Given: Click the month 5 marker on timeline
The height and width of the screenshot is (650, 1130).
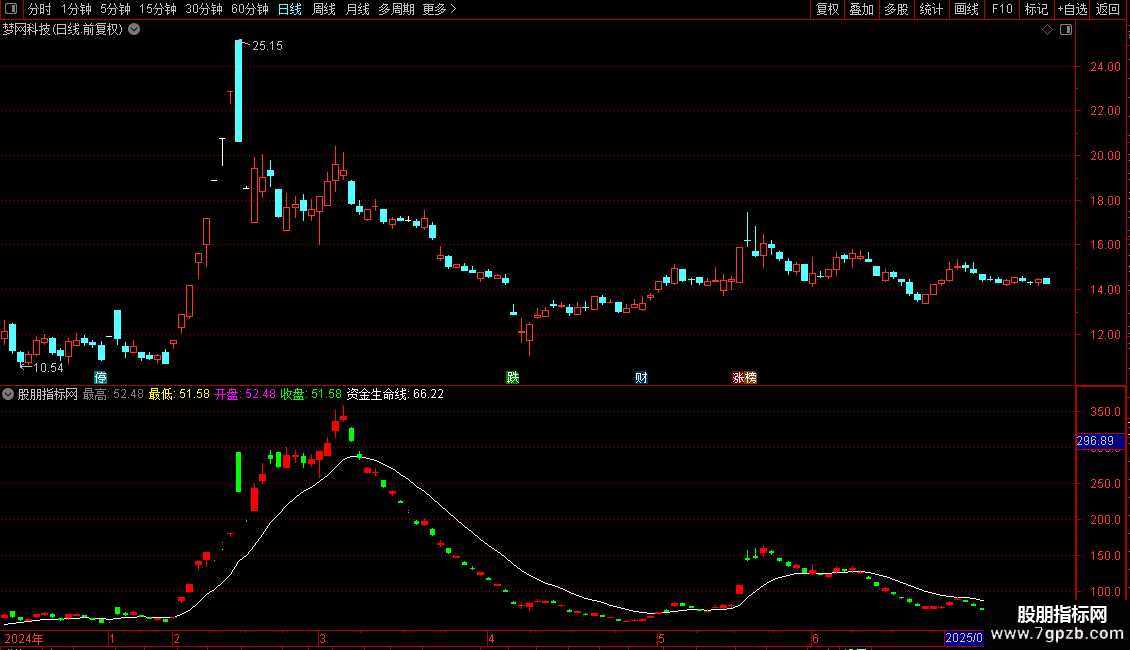Looking at the screenshot, I should [661, 639].
